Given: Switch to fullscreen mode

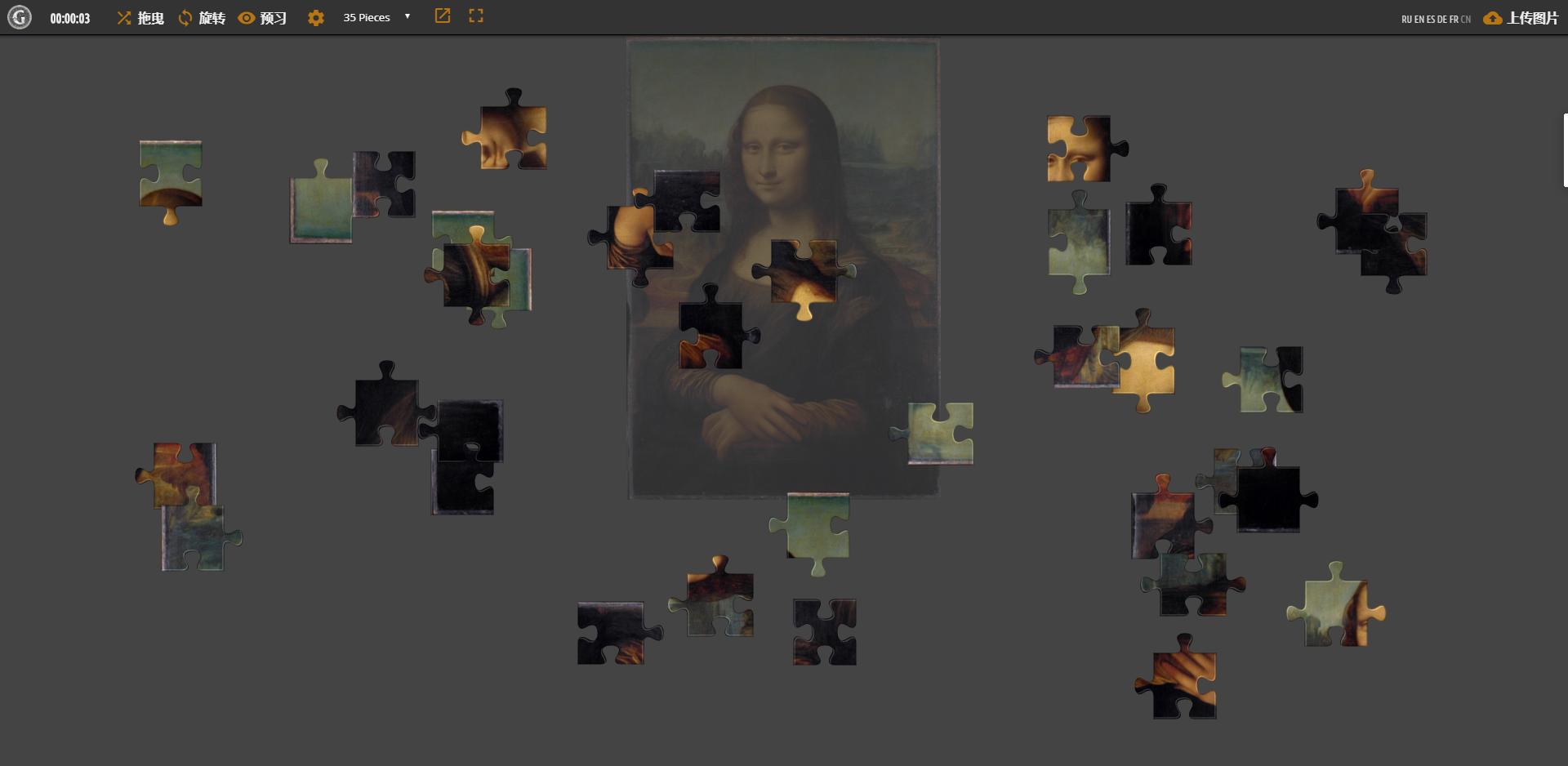Looking at the screenshot, I should pyautogui.click(x=476, y=16).
